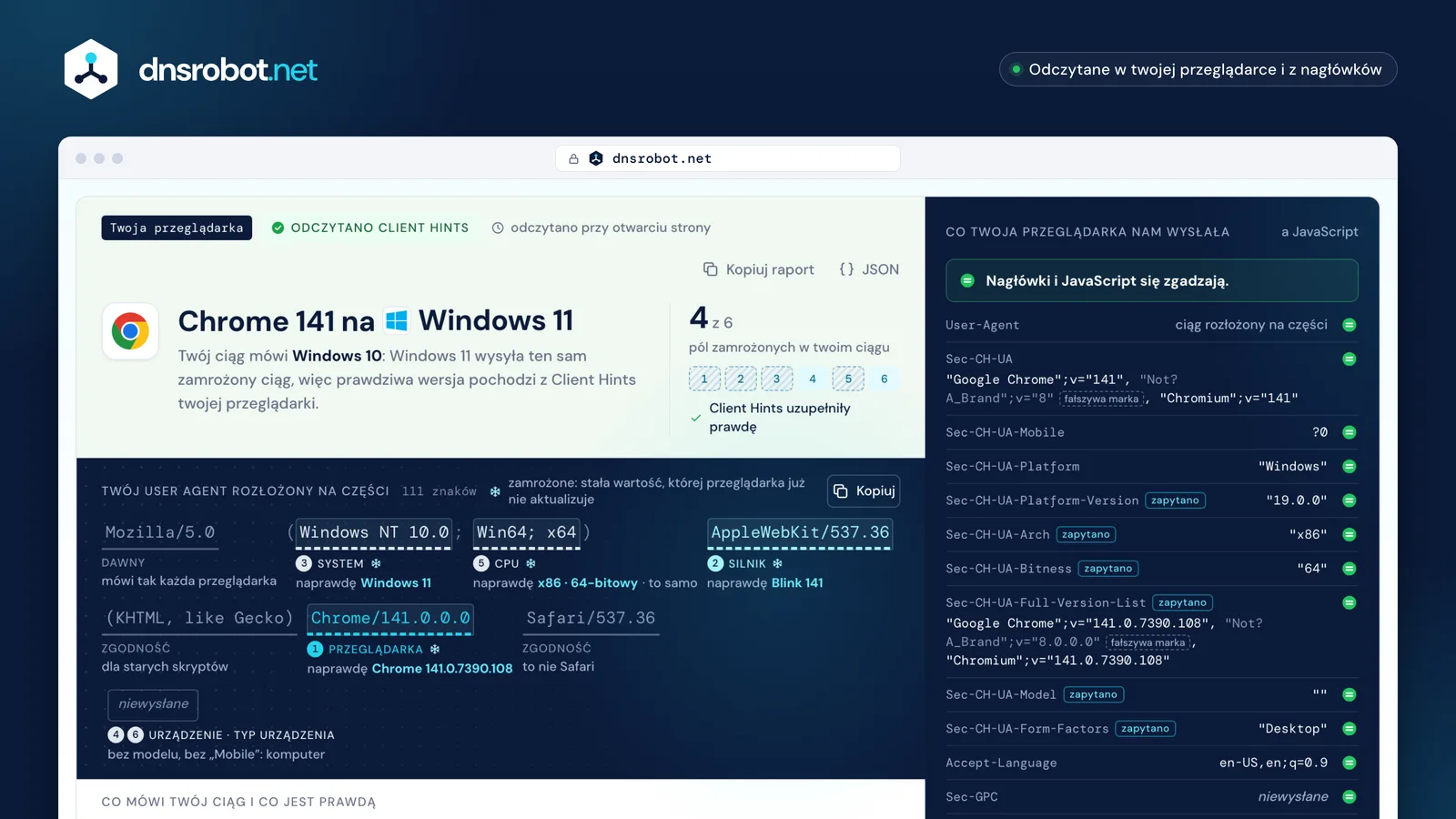Click the zapytano tag on Sec-CH-UA-Platform-Version
The height and width of the screenshot is (819, 1456).
[x=1175, y=500]
